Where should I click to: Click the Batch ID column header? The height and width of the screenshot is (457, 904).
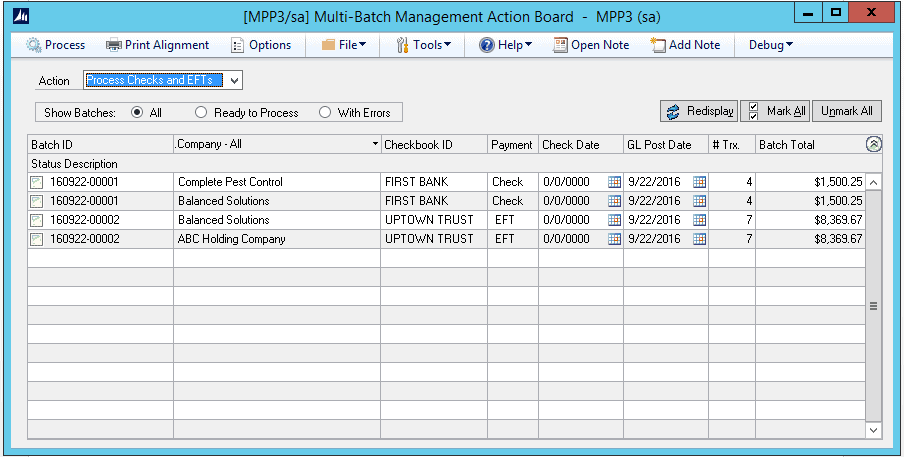pos(100,145)
